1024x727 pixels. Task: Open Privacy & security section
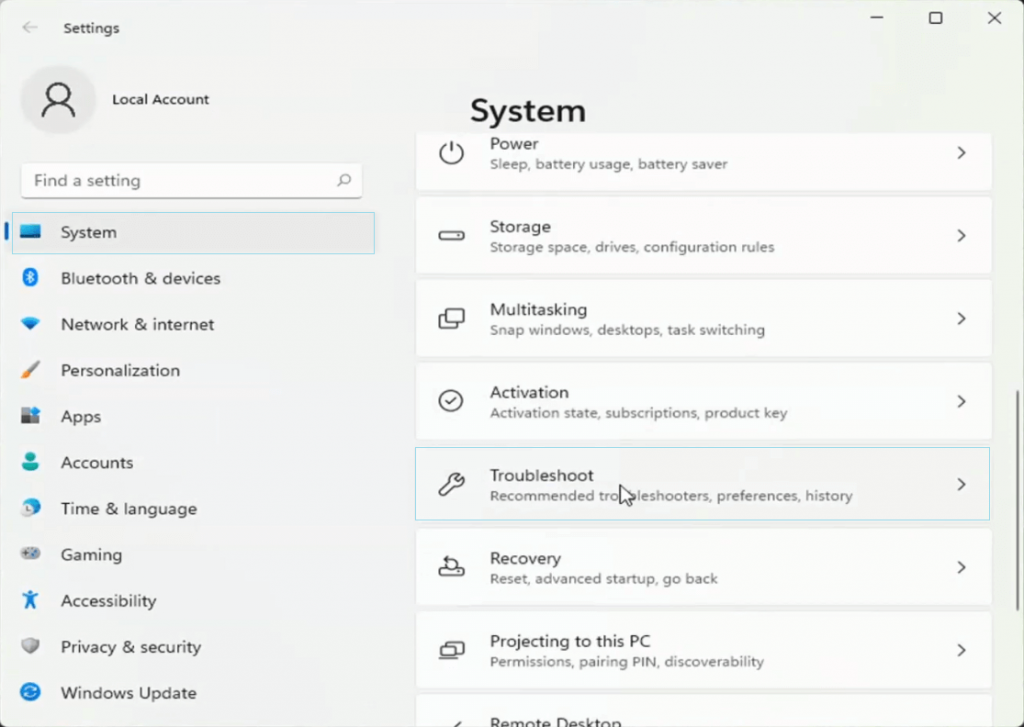pos(130,647)
